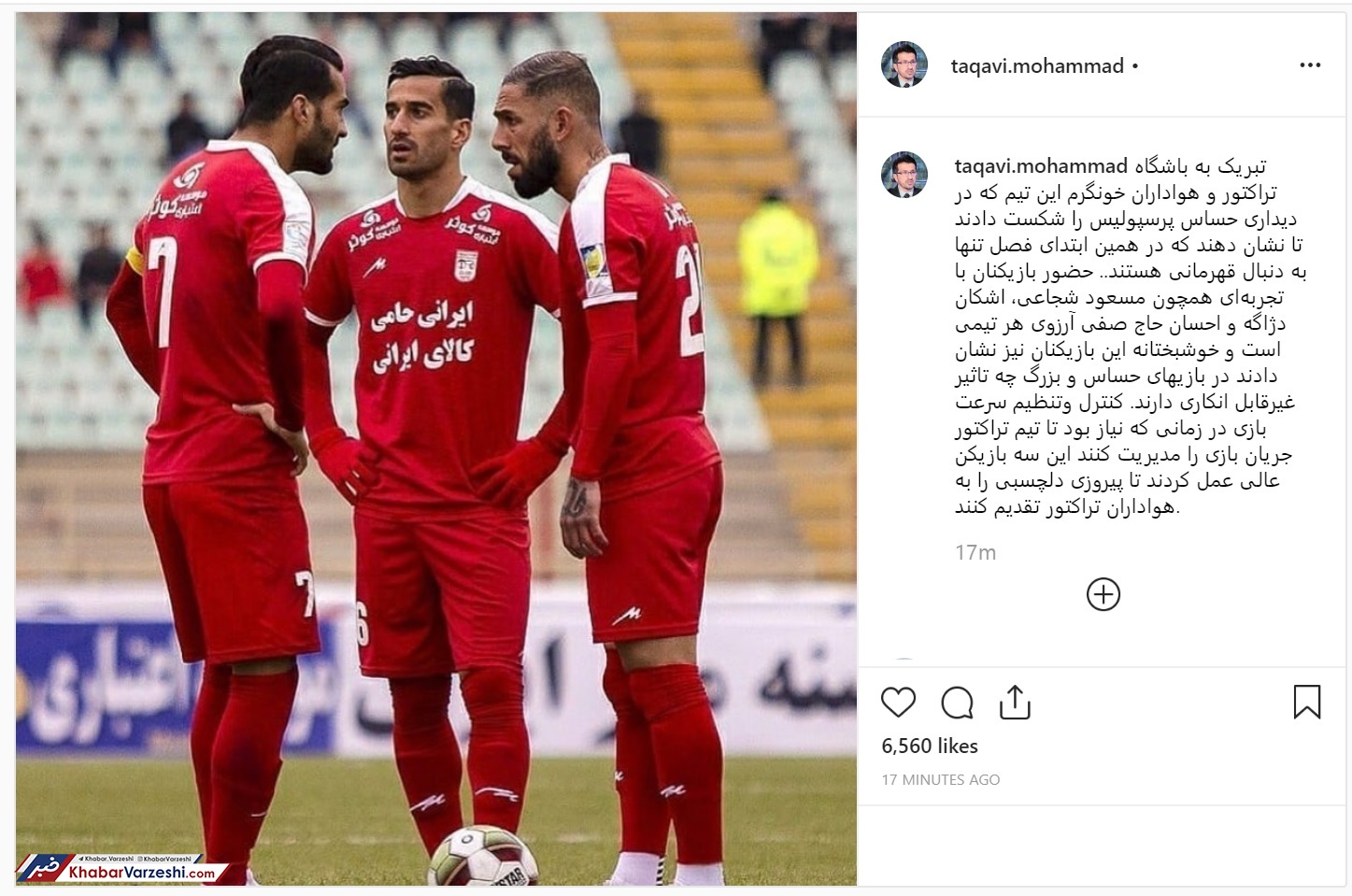Open the taqavi.mohammad profile picture in header
Viewport: 1352px width, 896px height.
[904, 65]
